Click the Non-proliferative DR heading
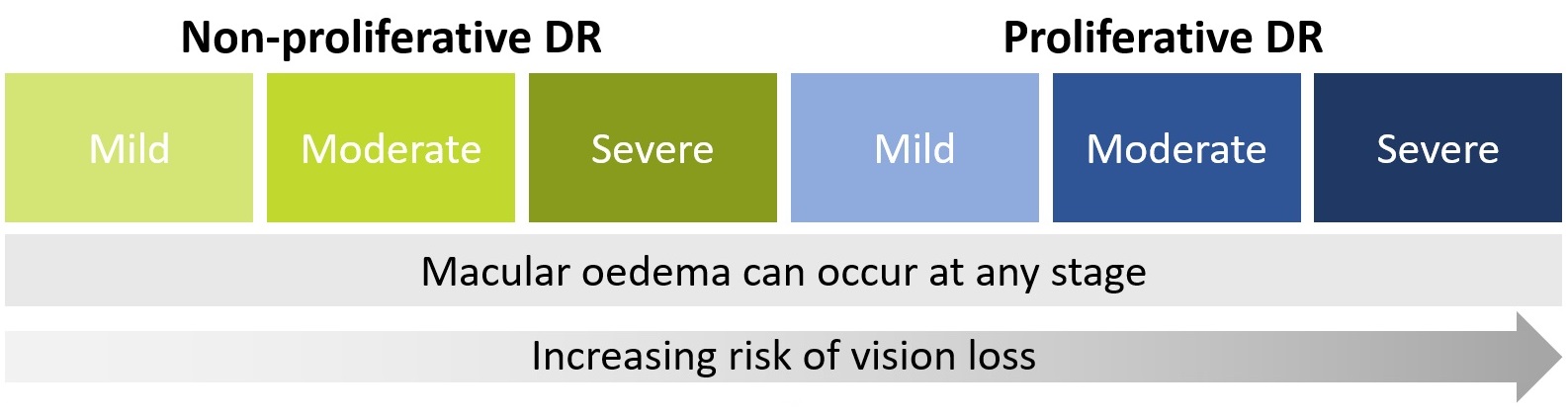1568x416 pixels. click(x=391, y=38)
